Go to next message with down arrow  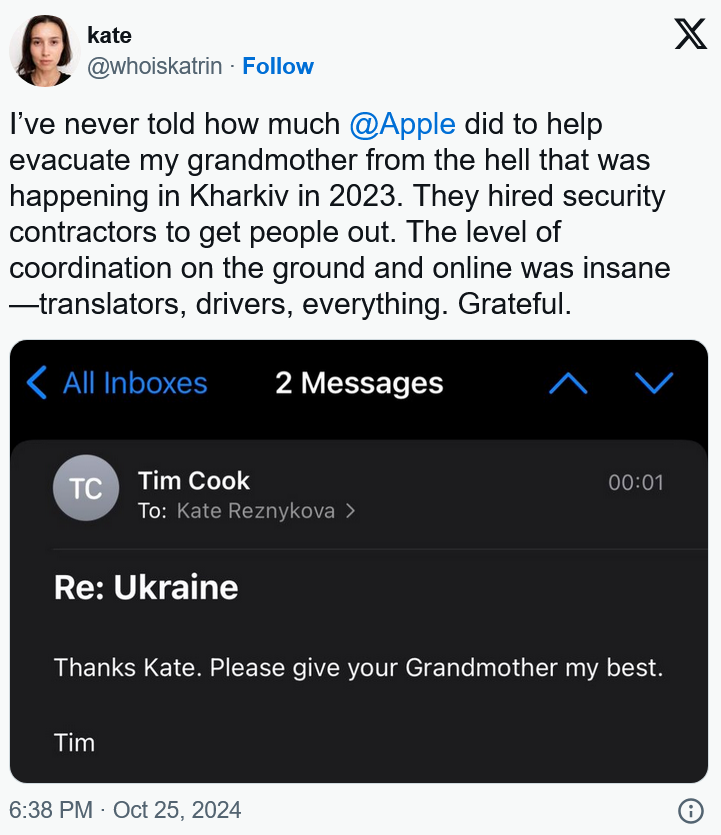[654, 383]
